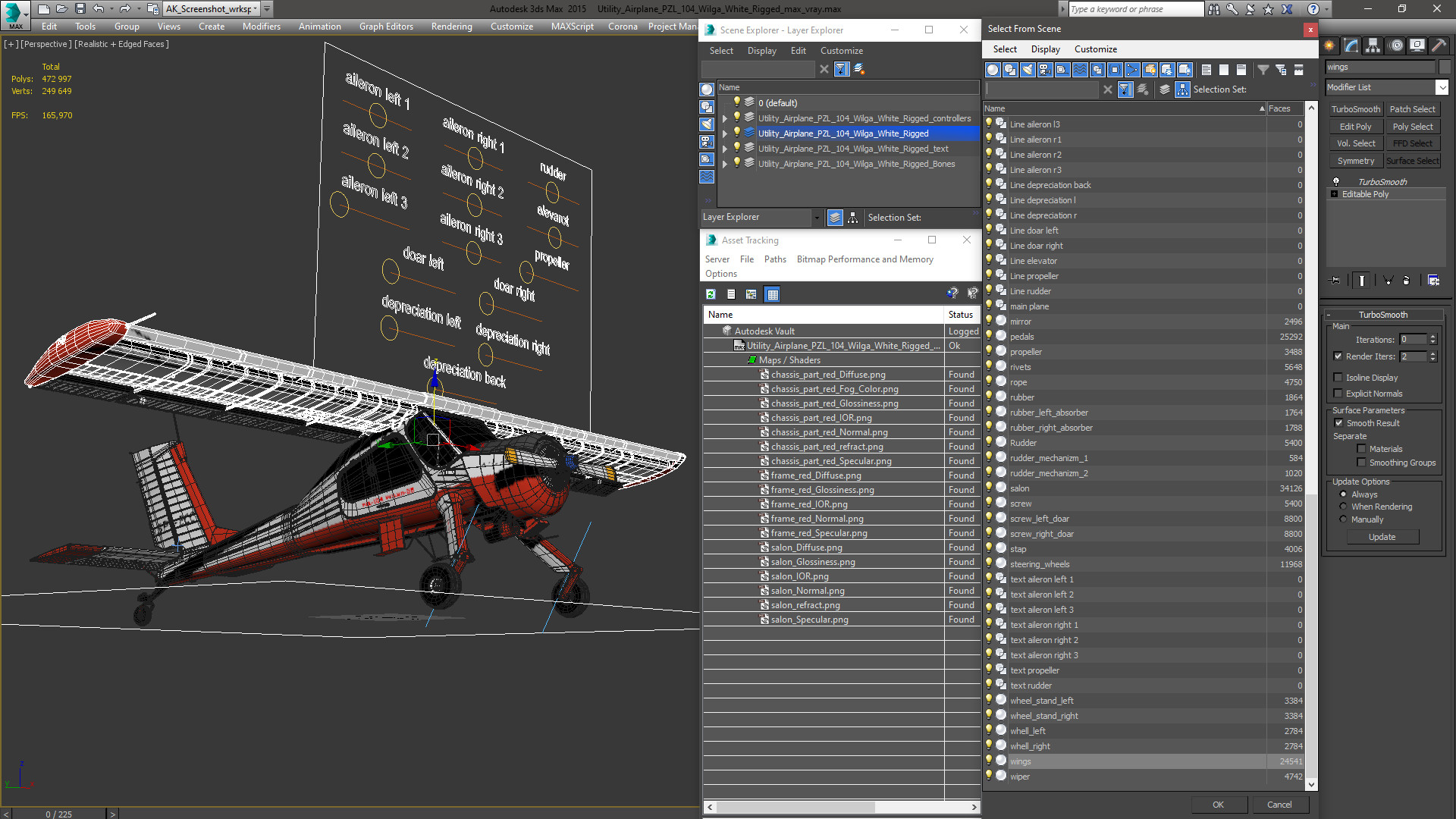Open the Display command panel tab
The height and width of the screenshot is (819, 1456).
point(1417,45)
